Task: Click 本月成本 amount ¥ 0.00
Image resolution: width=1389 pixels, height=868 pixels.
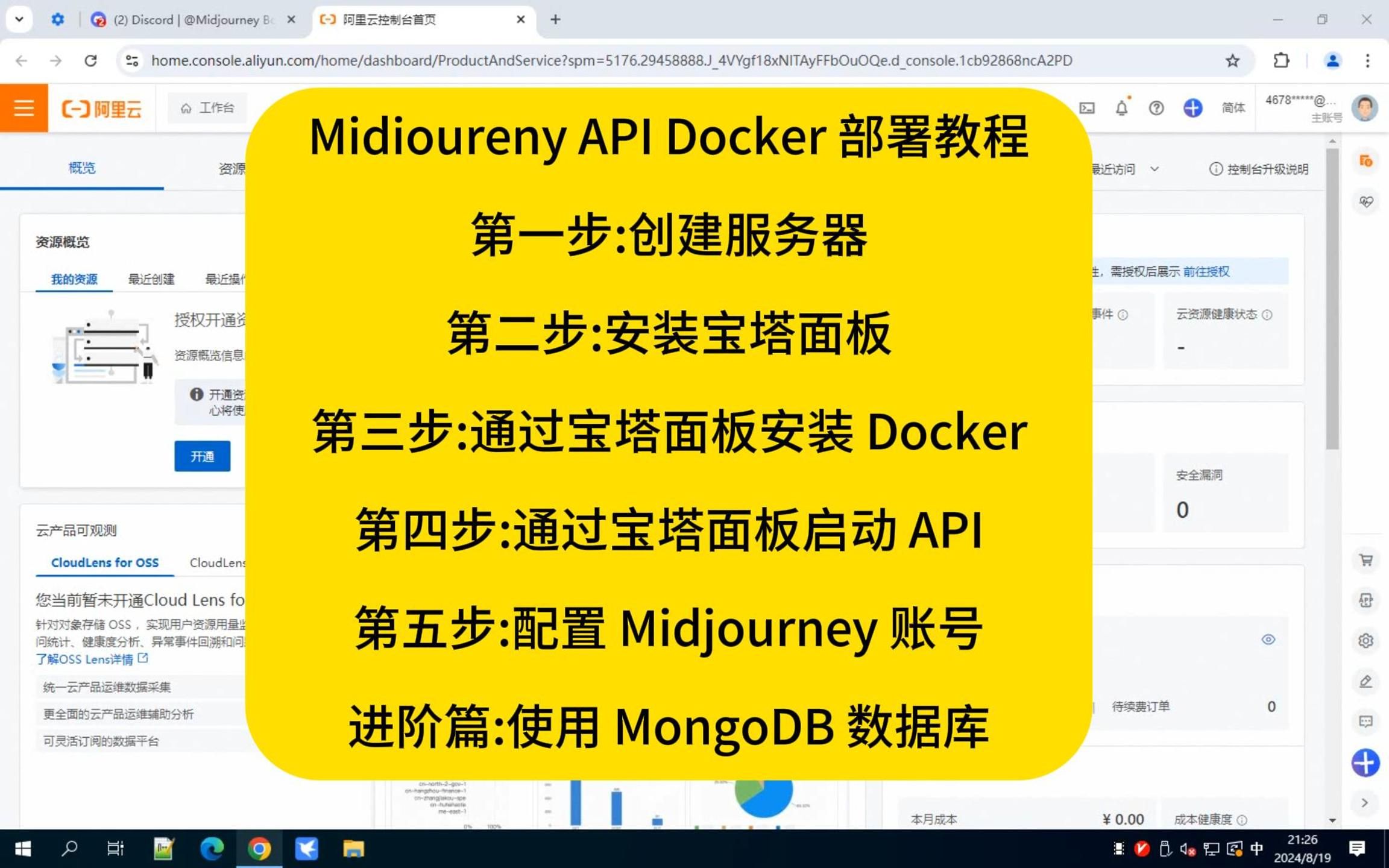Action: tap(1123, 819)
